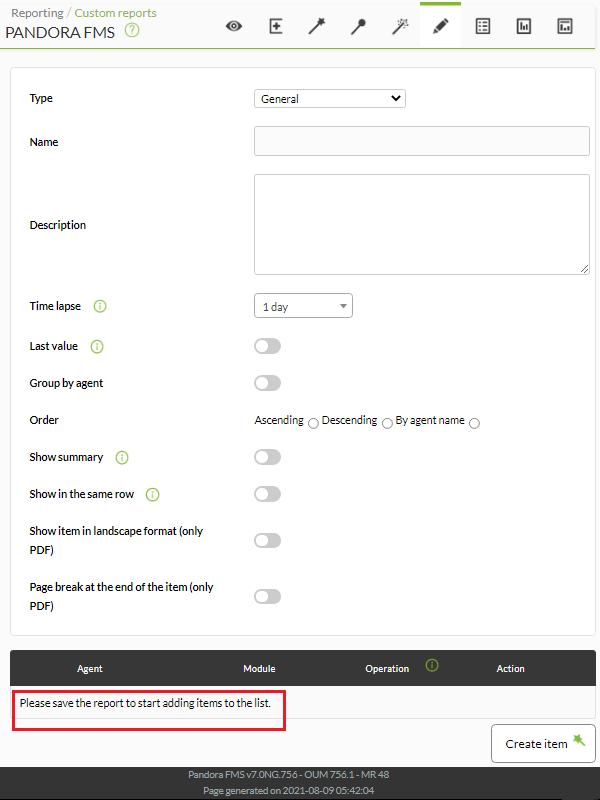
Task: Open the list items toolbar icon
Action: 483,26
